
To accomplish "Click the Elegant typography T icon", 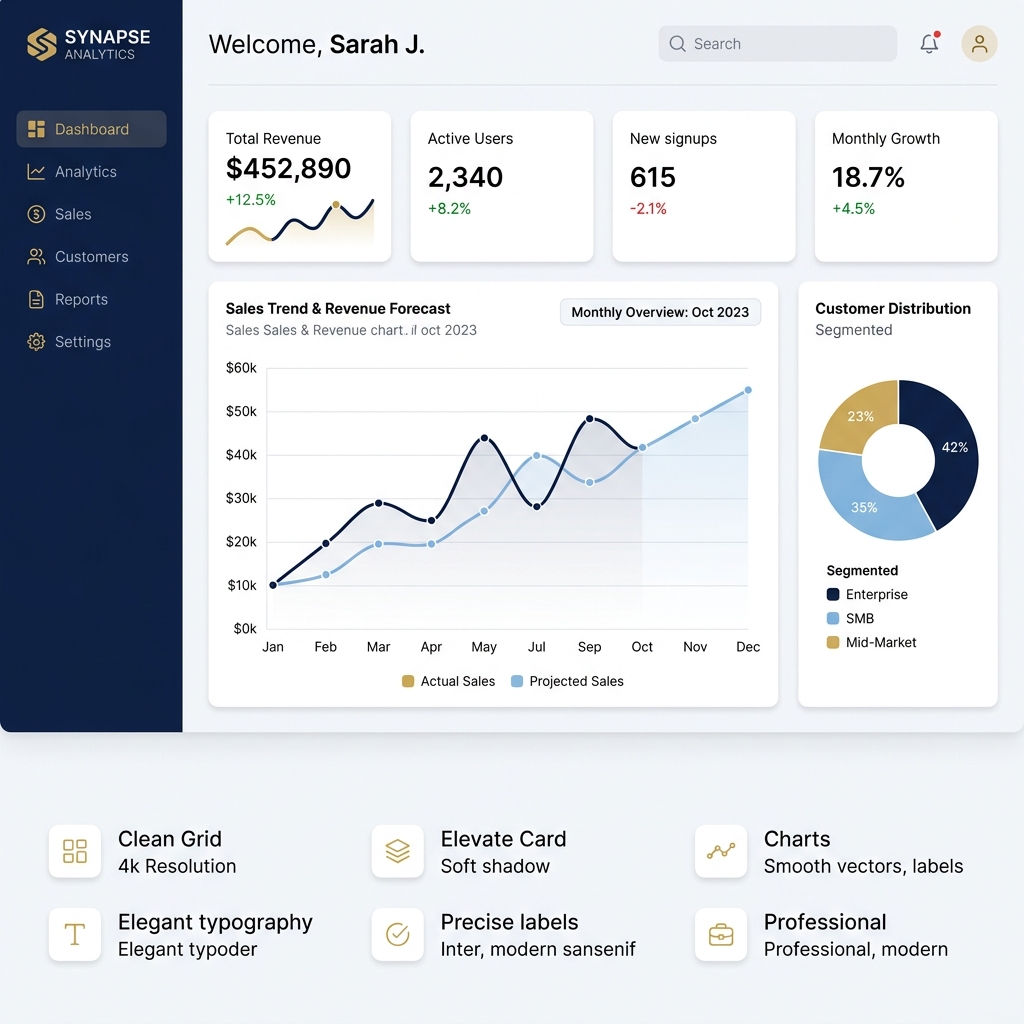I will pos(74,934).
